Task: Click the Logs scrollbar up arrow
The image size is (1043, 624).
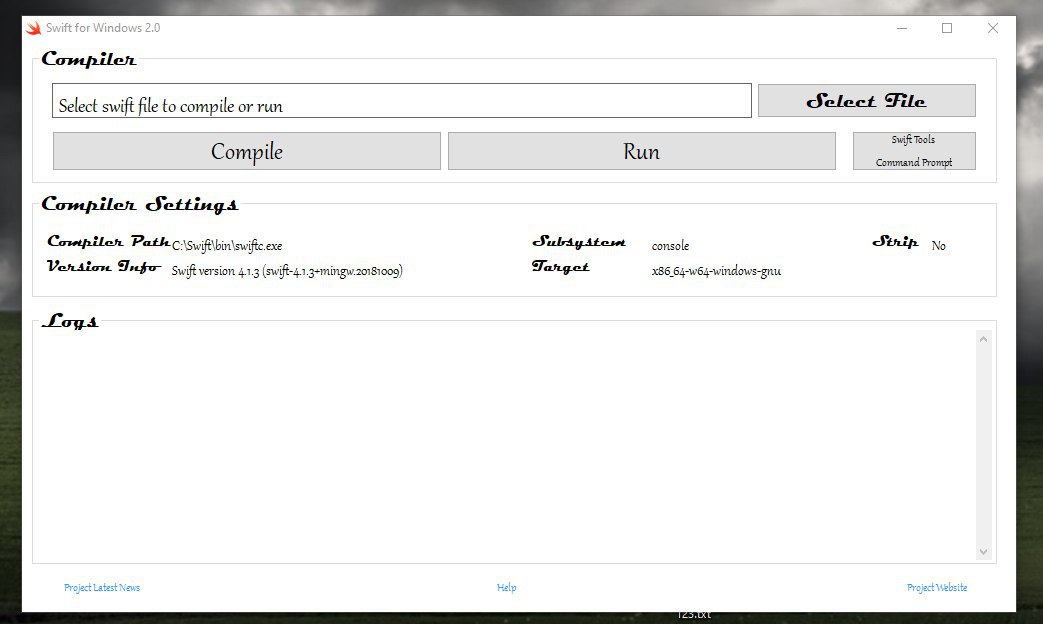Action: (x=983, y=339)
